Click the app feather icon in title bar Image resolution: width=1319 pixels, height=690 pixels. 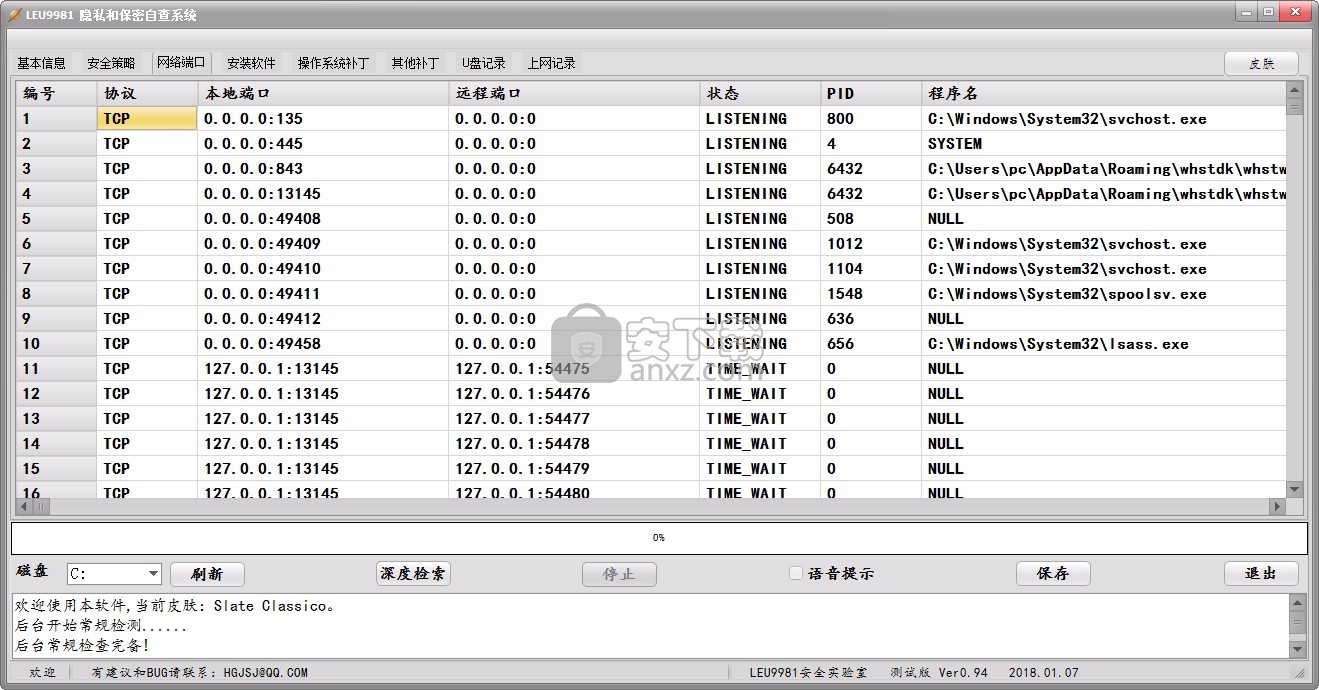point(14,14)
